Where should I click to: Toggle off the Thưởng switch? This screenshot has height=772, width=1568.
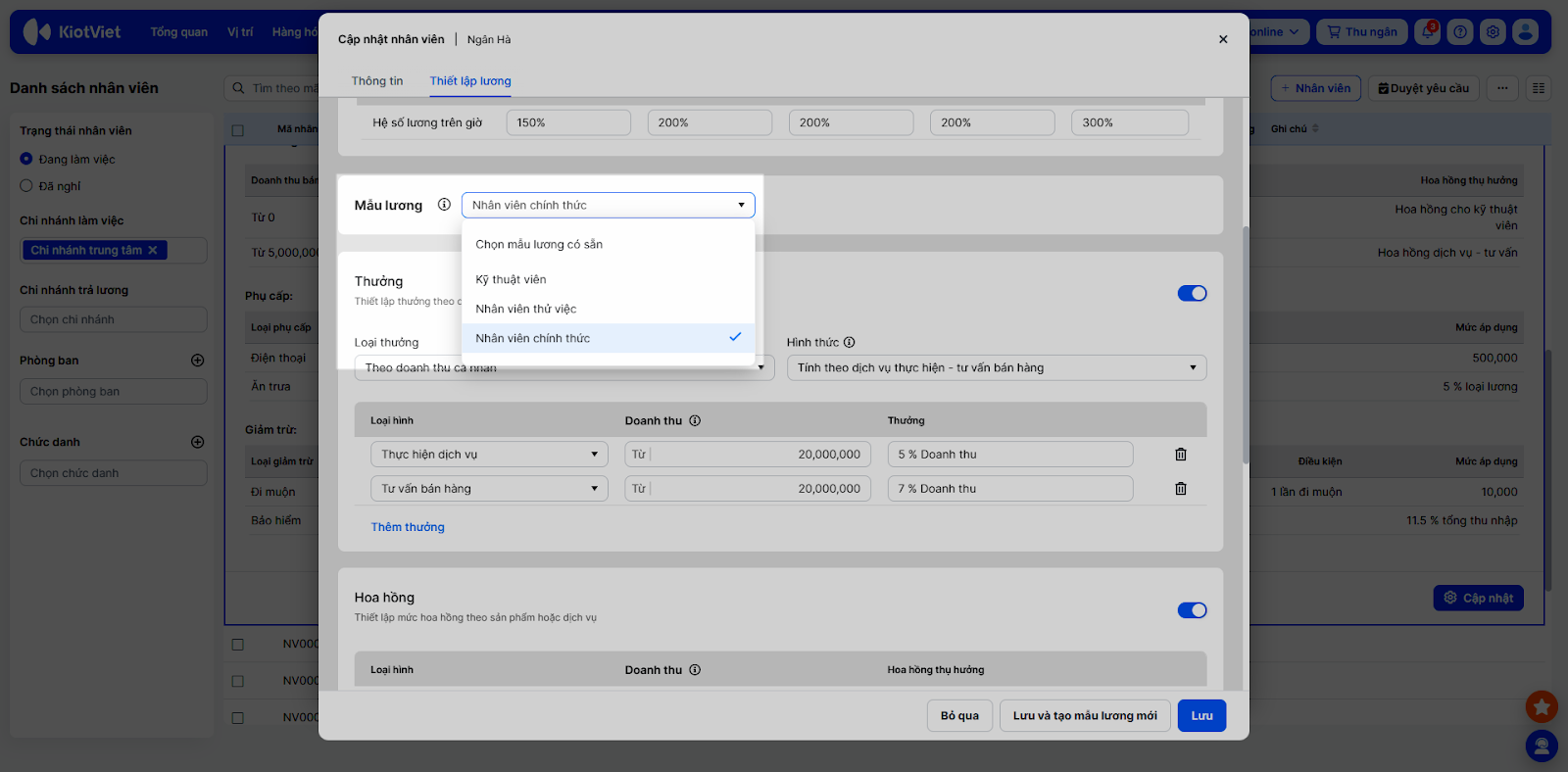tap(1192, 294)
